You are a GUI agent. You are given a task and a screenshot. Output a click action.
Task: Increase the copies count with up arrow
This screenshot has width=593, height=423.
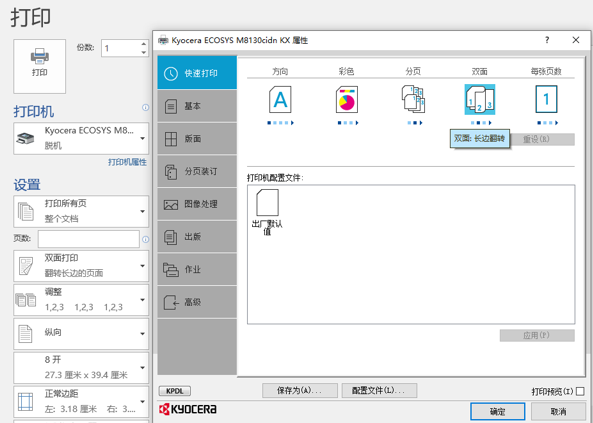[144, 44]
